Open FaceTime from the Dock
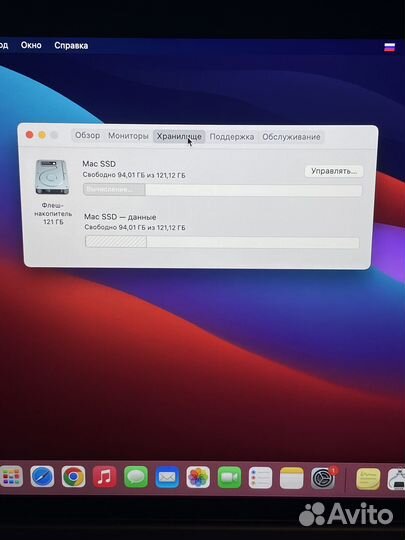The image size is (405, 540). (x=229, y=477)
